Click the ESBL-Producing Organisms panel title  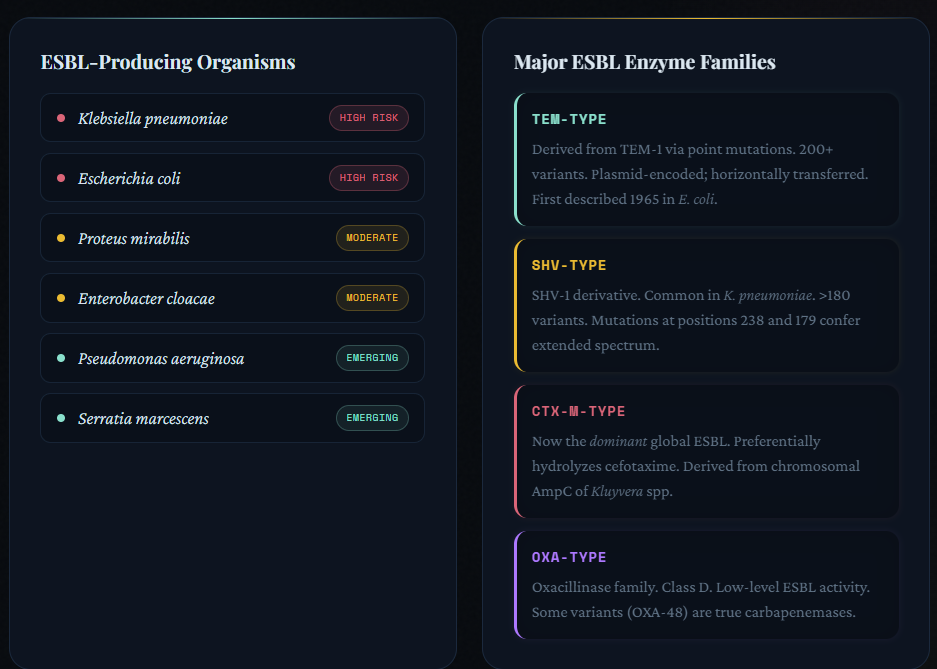168,62
